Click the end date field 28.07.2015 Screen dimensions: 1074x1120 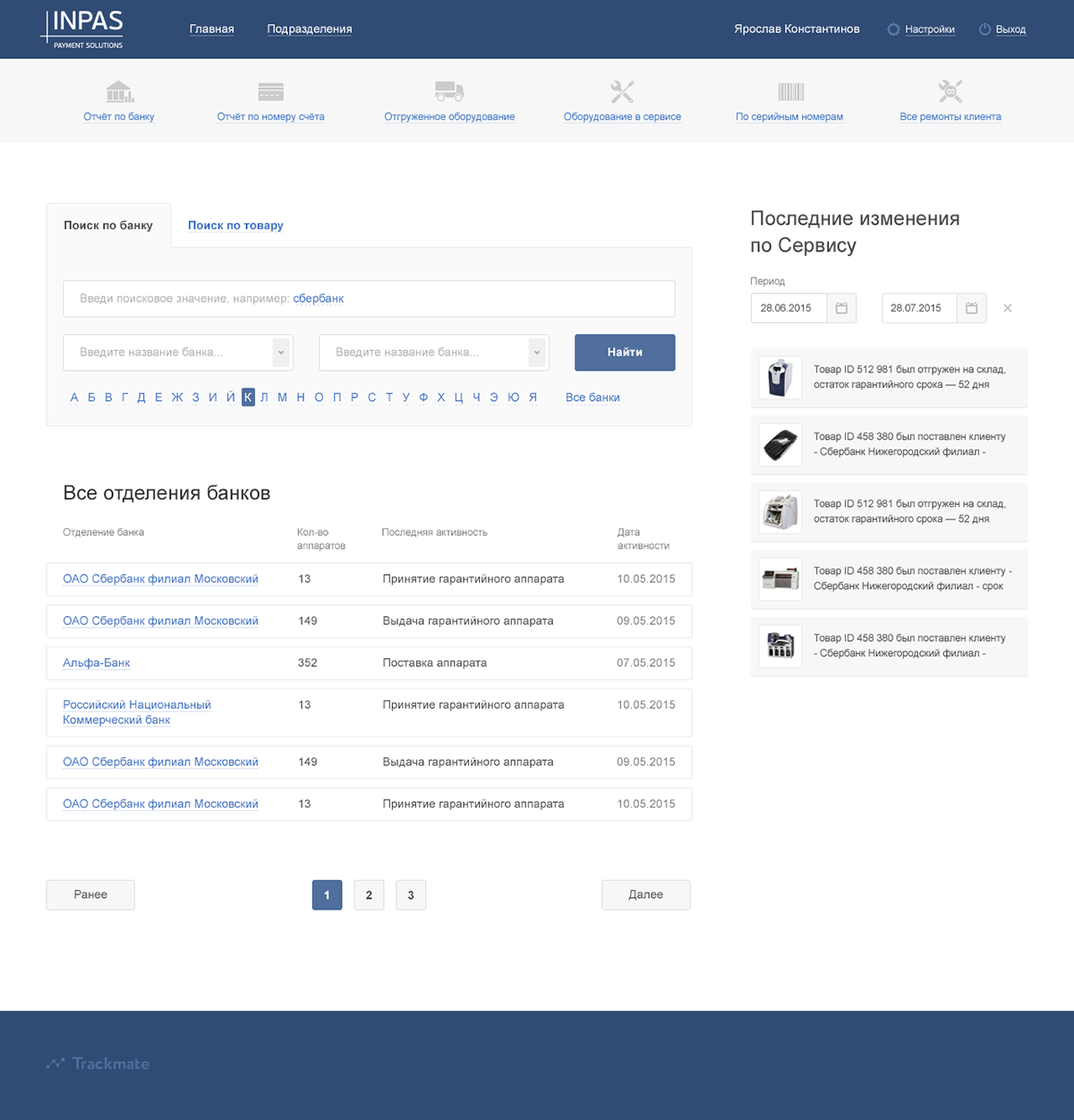point(919,308)
